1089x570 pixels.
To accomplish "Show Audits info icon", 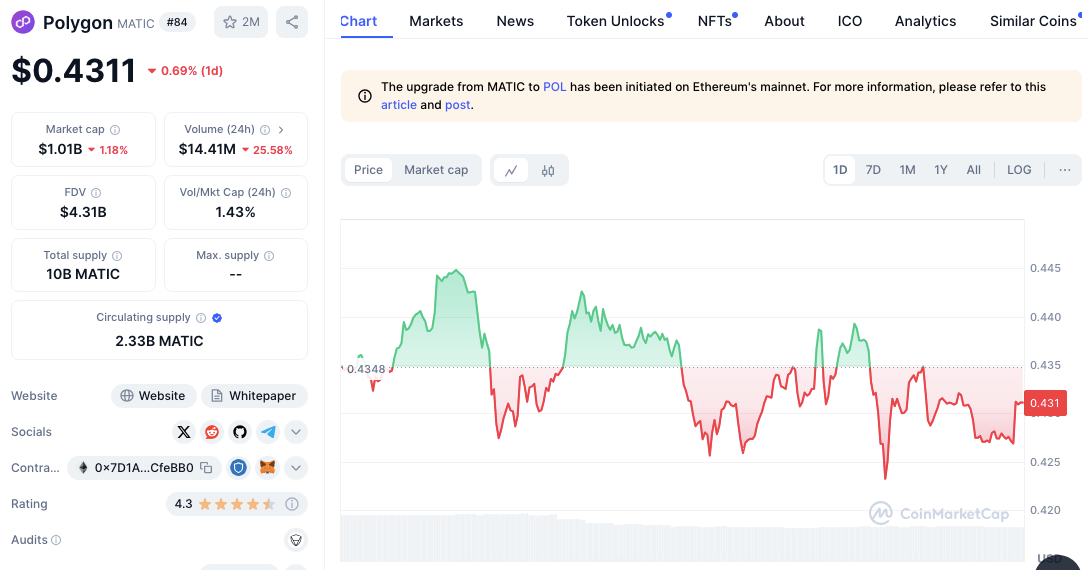I will pos(56,540).
